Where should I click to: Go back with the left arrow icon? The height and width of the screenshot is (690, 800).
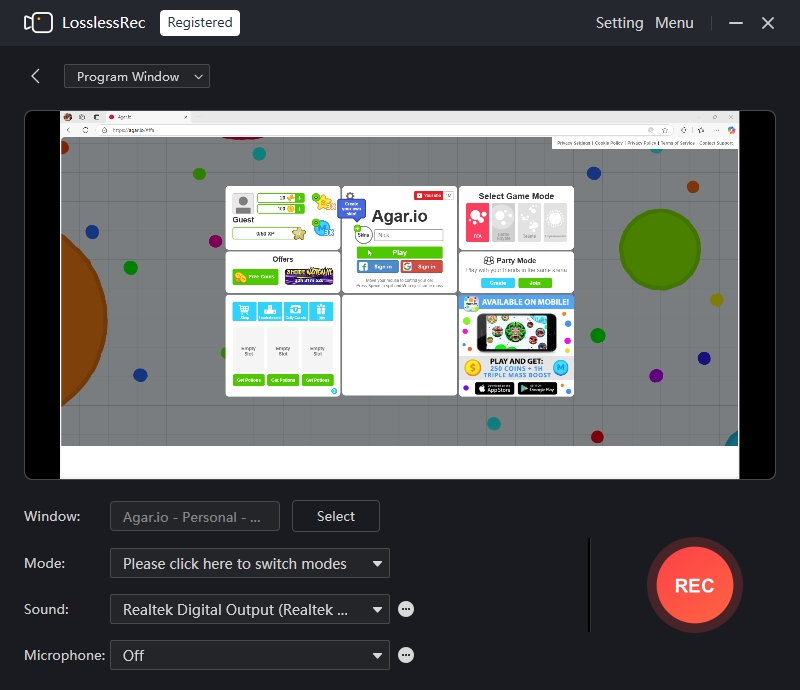coord(35,77)
